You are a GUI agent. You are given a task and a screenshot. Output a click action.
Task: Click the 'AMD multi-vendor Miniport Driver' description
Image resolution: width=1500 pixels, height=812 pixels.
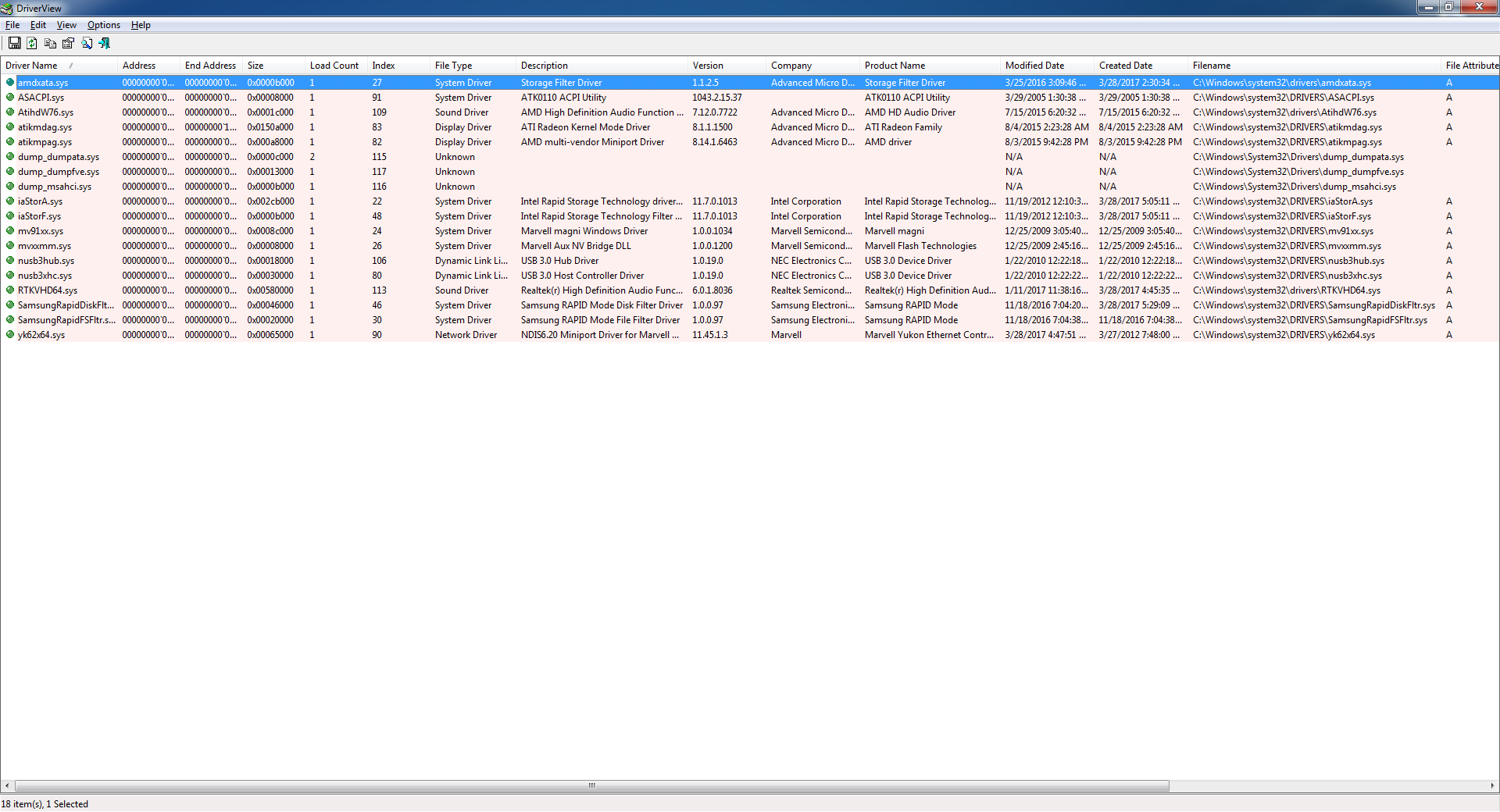(592, 142)
